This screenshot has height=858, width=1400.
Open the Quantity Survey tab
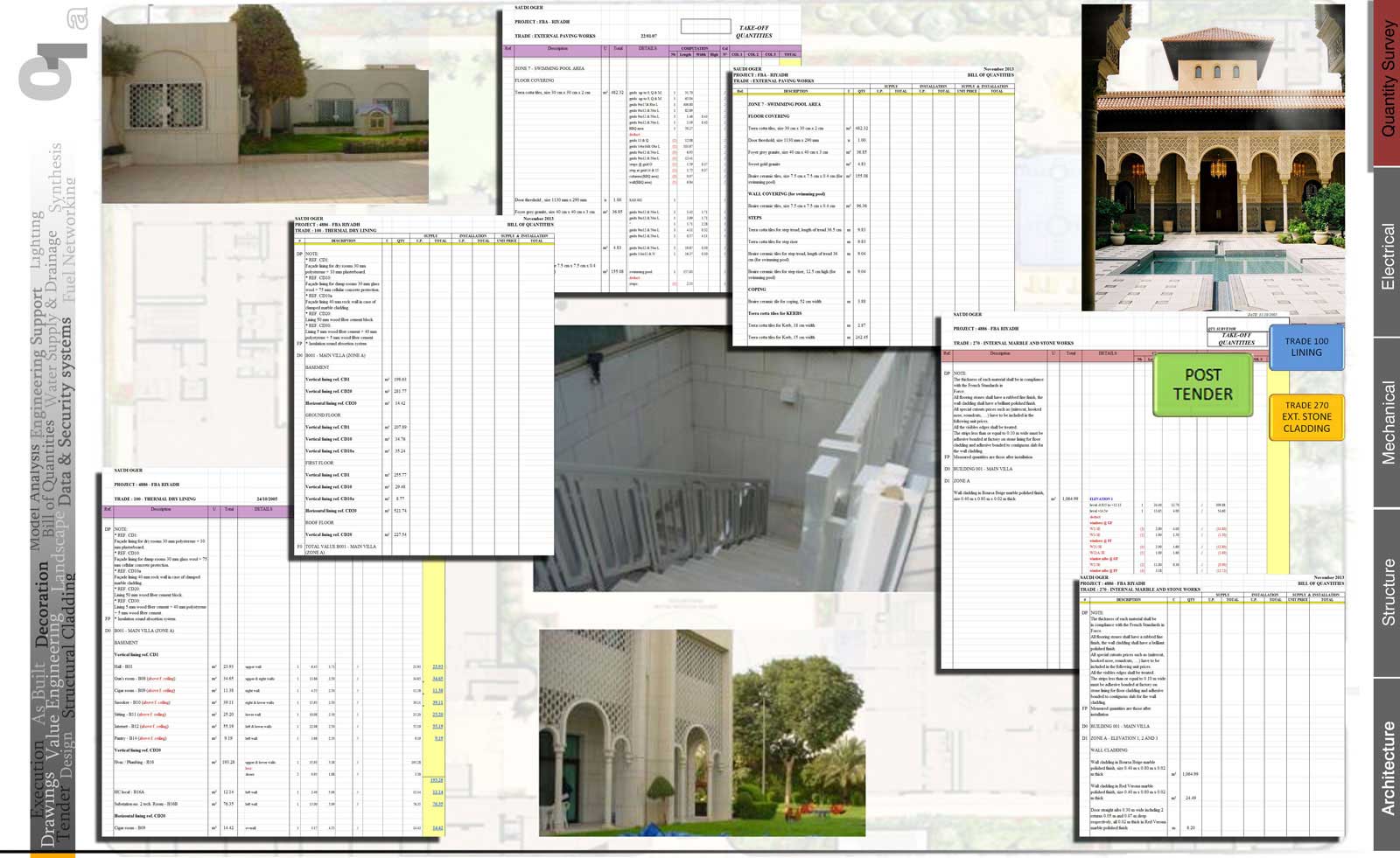pos(1387,81)
